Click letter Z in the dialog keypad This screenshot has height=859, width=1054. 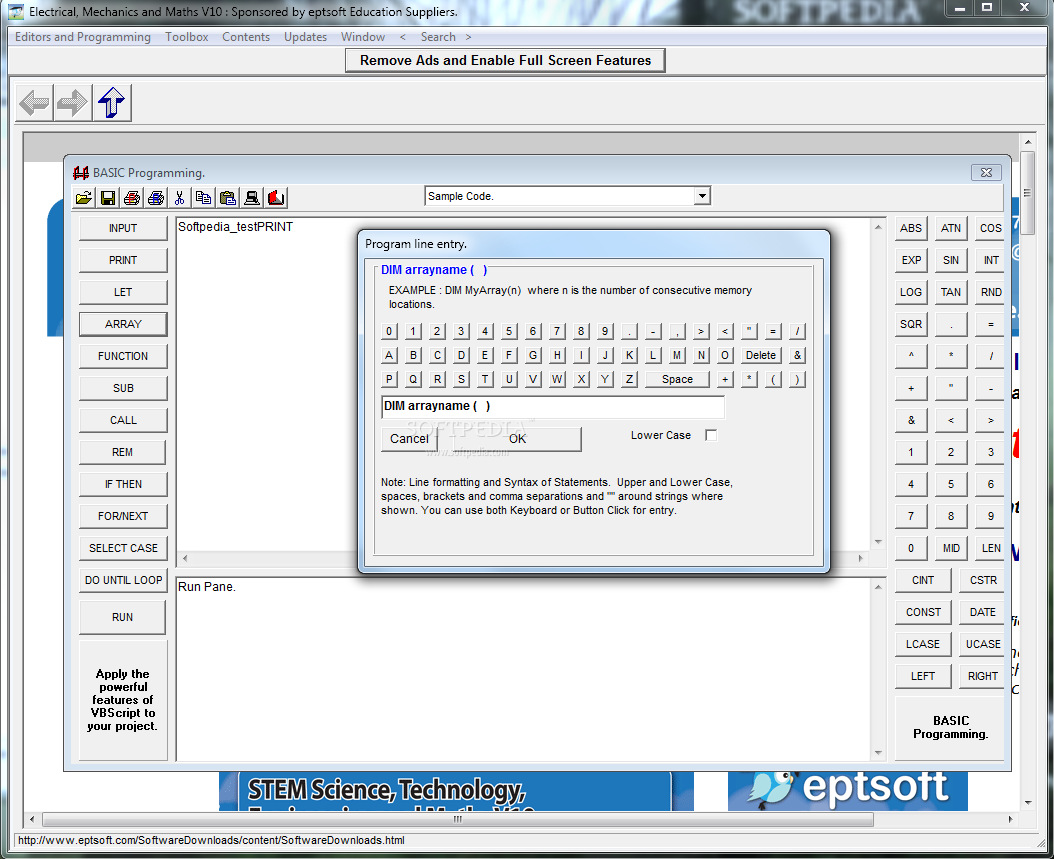coord(629,379)
